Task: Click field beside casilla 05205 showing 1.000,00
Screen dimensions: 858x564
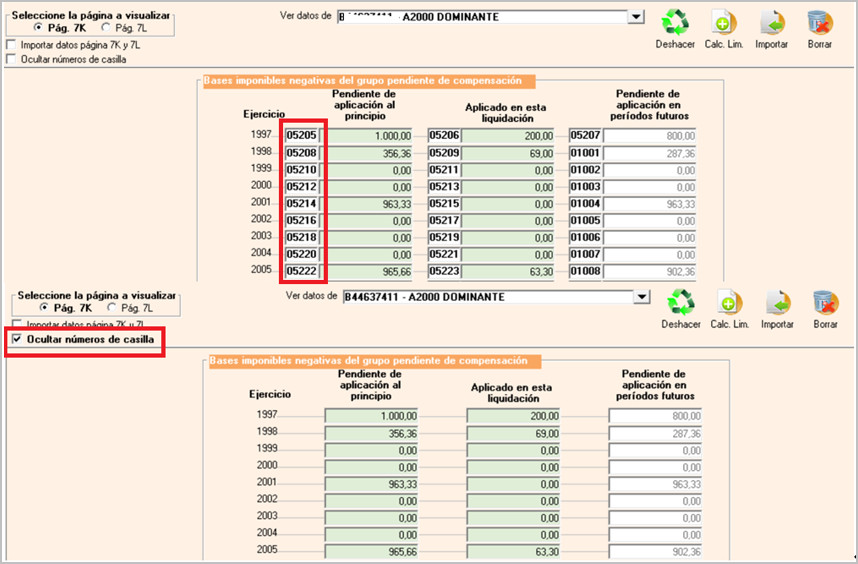Action: pyautogui.click(x=366, y=136)
